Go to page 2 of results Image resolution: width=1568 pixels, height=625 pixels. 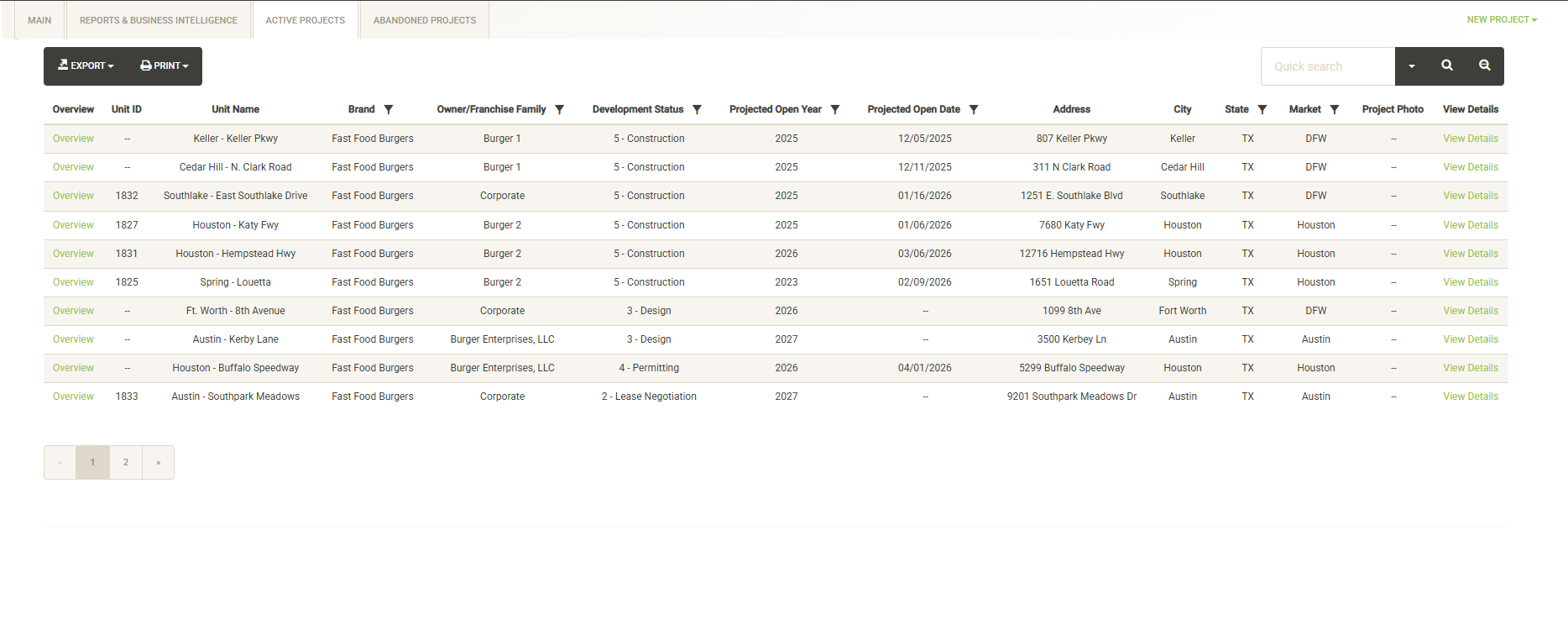126,463
